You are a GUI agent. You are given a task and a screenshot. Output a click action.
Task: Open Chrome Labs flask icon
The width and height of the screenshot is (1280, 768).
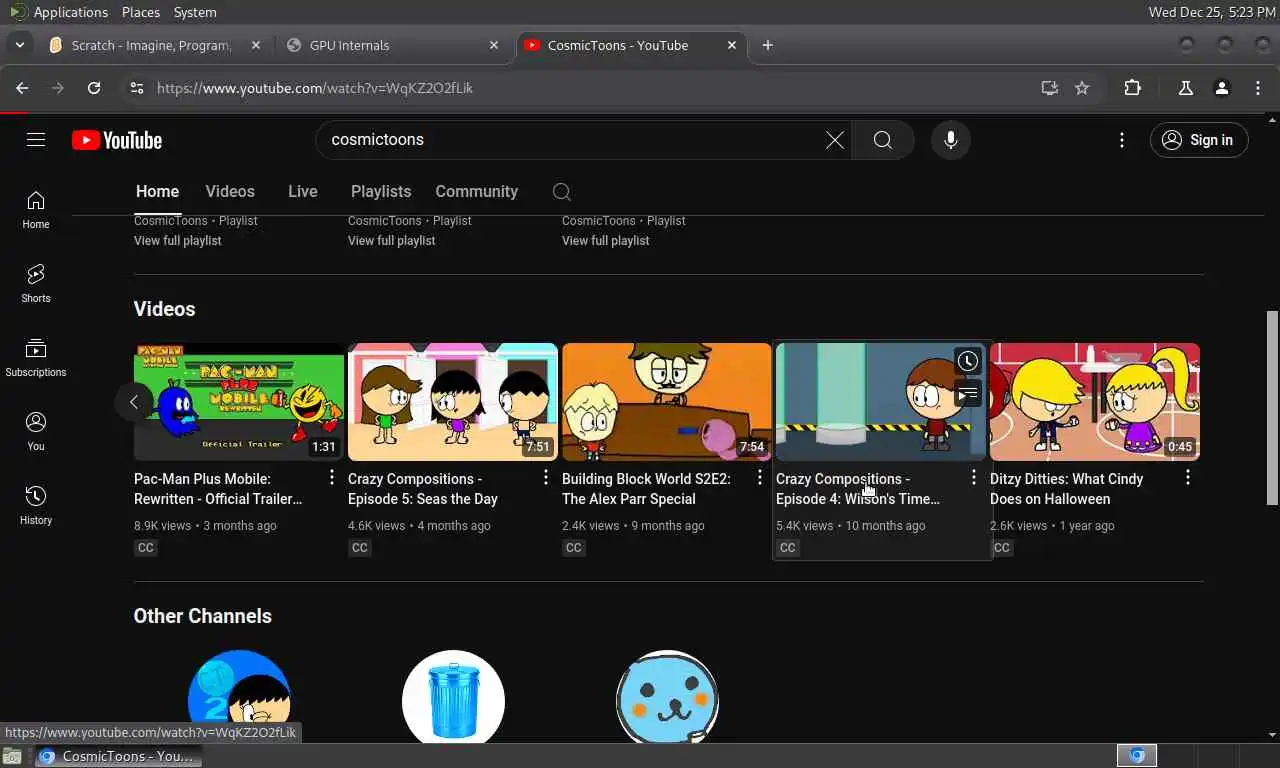(1186, 88)
